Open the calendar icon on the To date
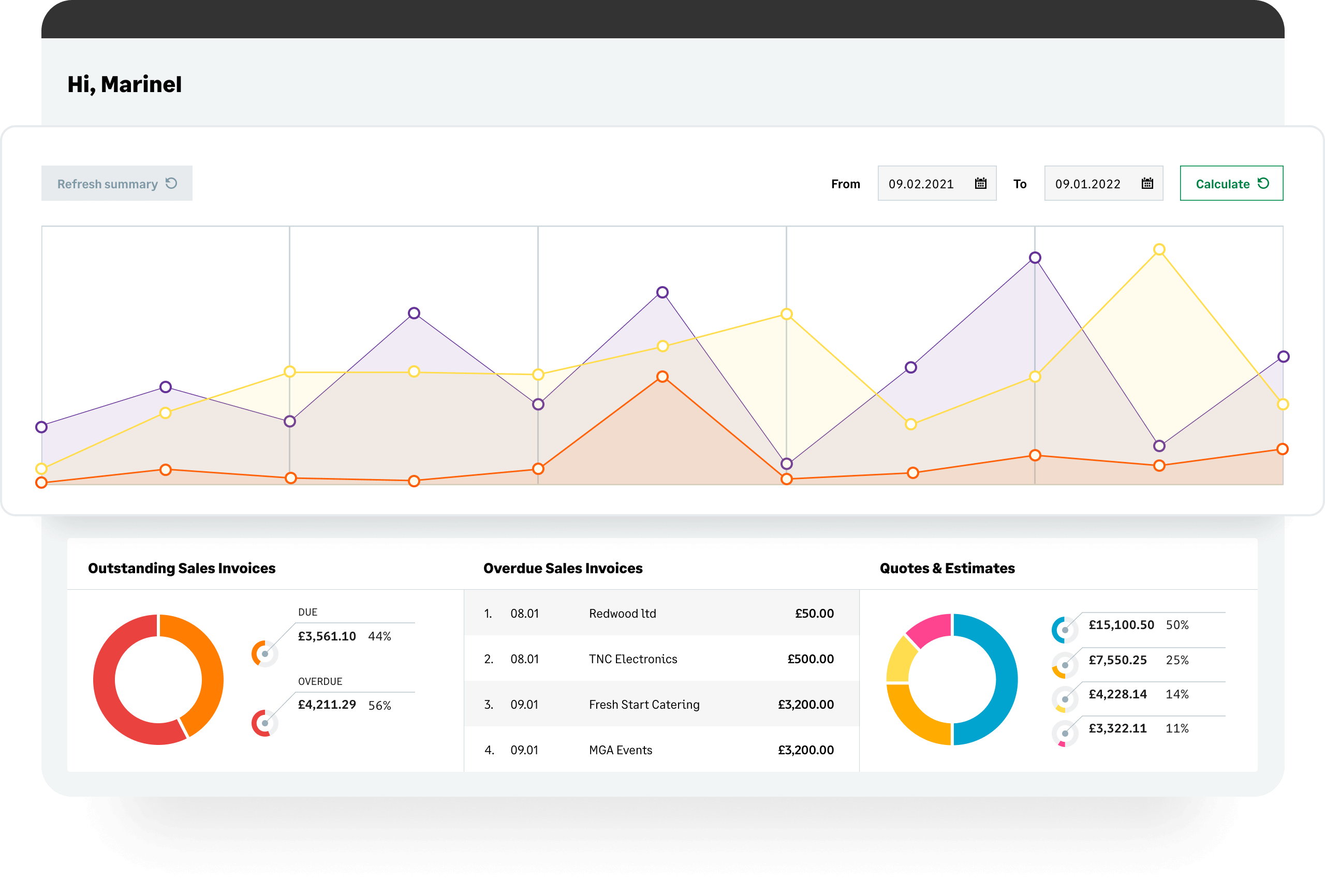This screenshot has width=1325, height=896. tap(1147, 184)
